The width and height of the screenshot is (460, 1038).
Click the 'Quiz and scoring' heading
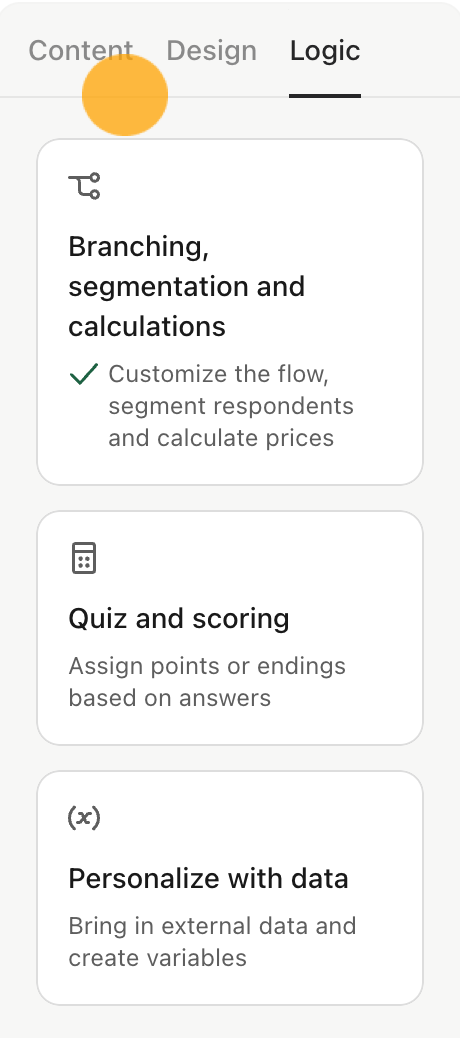179,619
